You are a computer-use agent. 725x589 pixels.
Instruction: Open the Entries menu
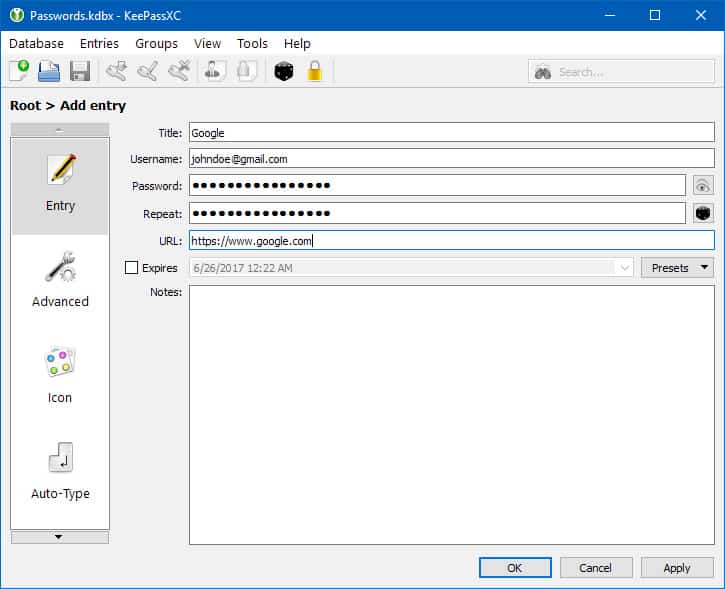point(99,43)
